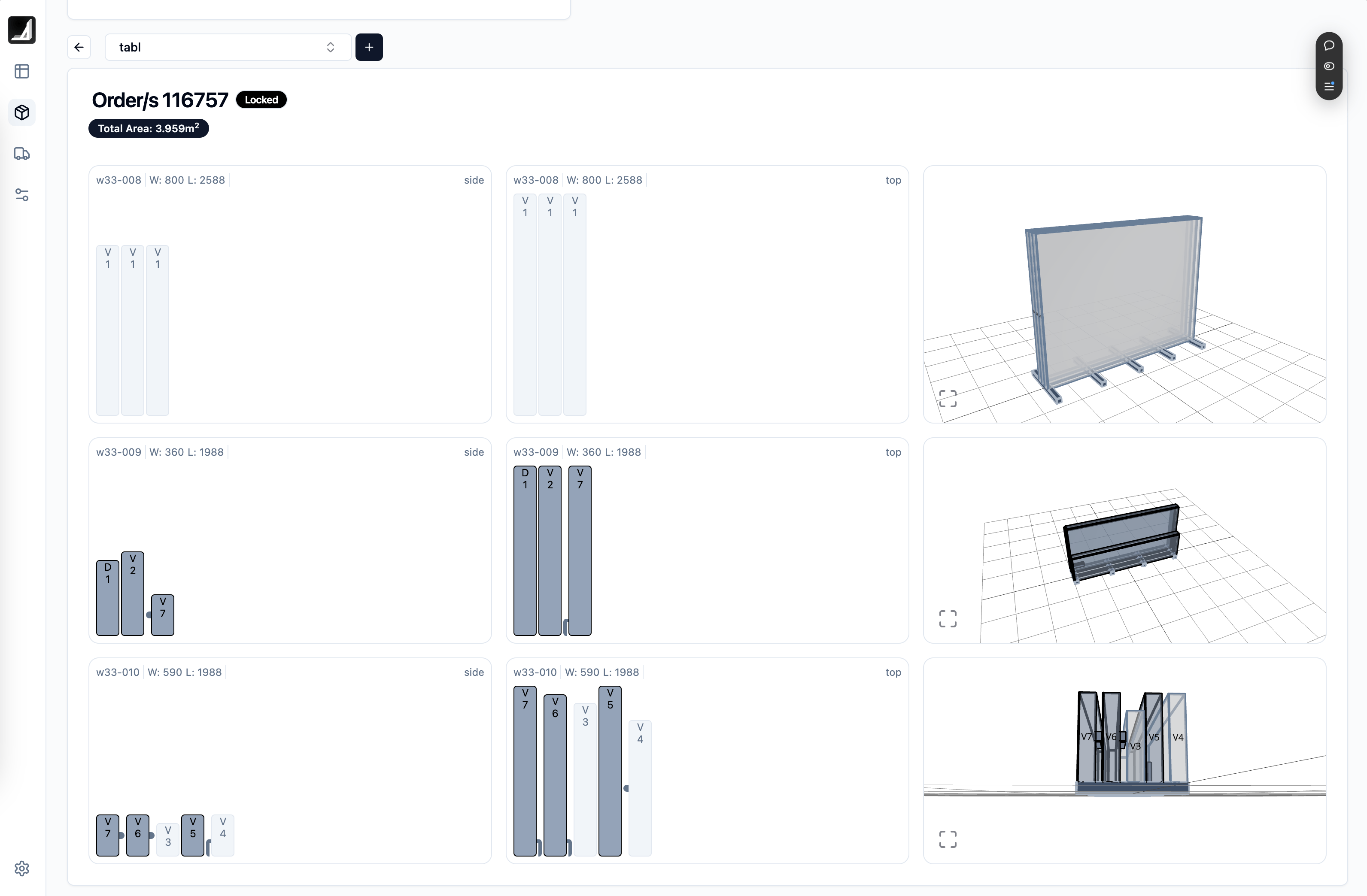Select V5 panel in w33-010 top view
The height and width of the screenshot is (896, 1367).
[x=610, y=772]
